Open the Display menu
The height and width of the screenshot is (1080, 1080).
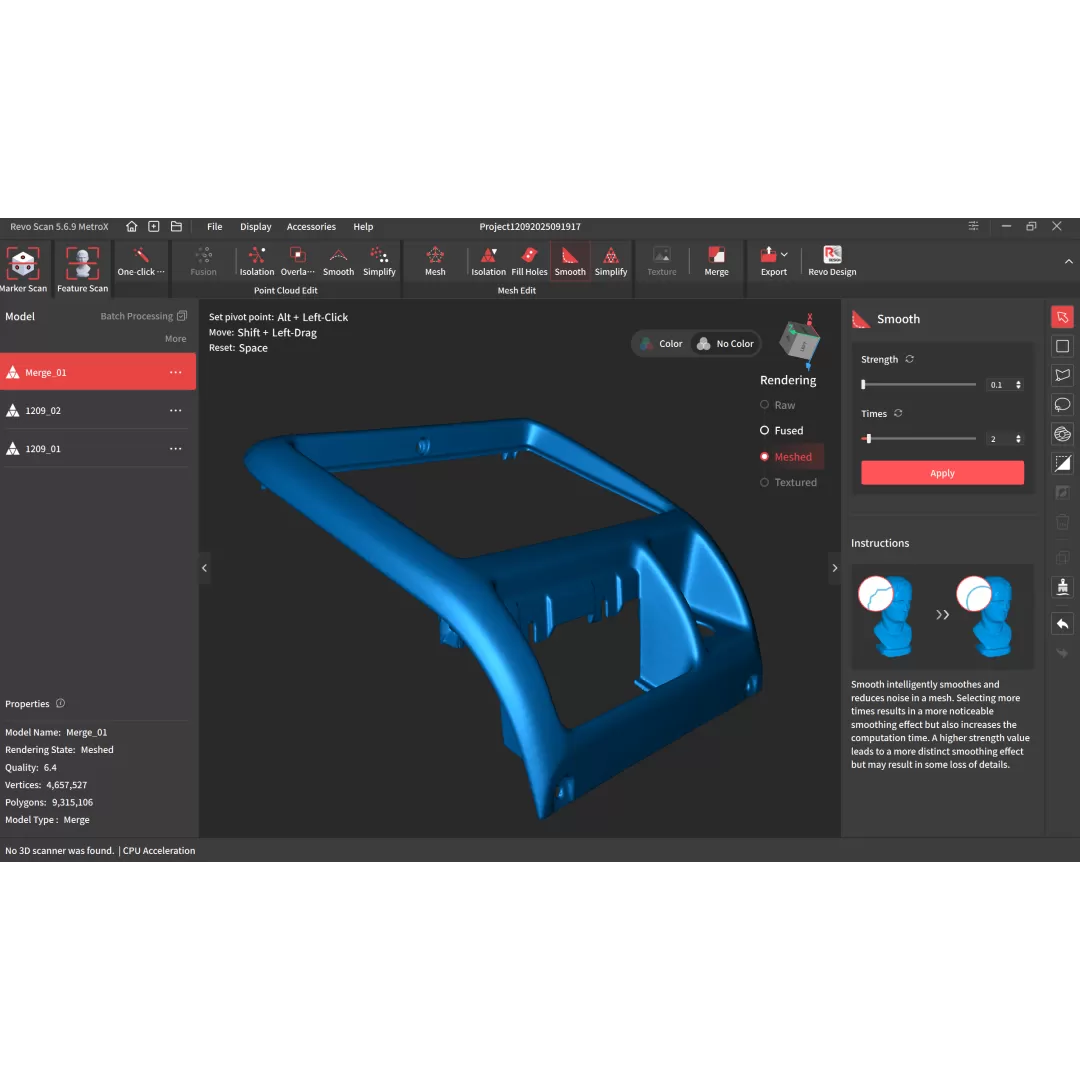(x=255, y=227)
